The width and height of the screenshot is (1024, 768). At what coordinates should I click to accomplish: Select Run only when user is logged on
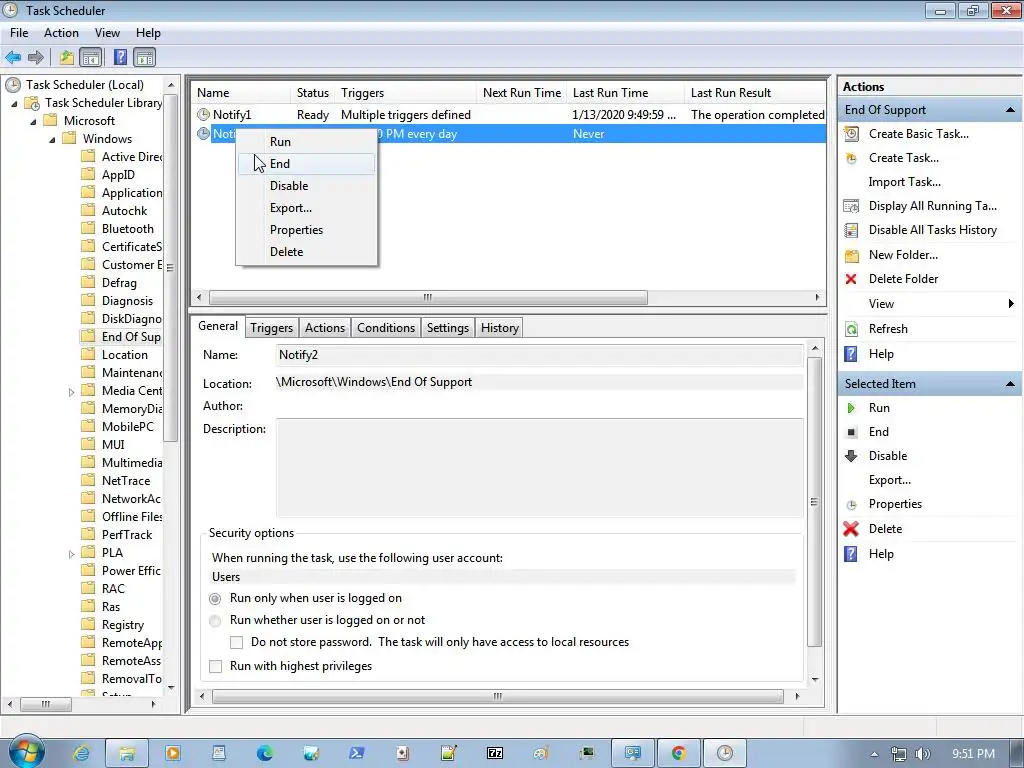click(215, 599)
